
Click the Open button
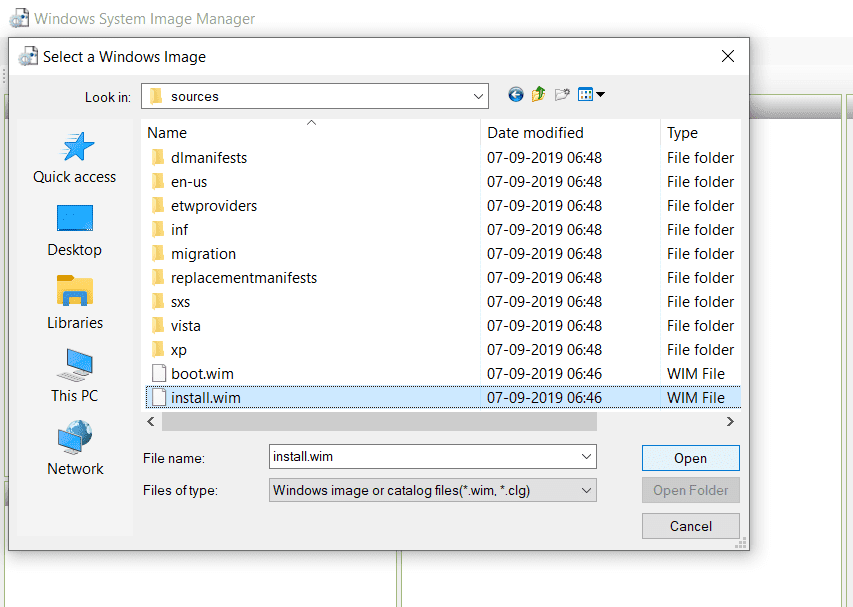coord(690,458)
